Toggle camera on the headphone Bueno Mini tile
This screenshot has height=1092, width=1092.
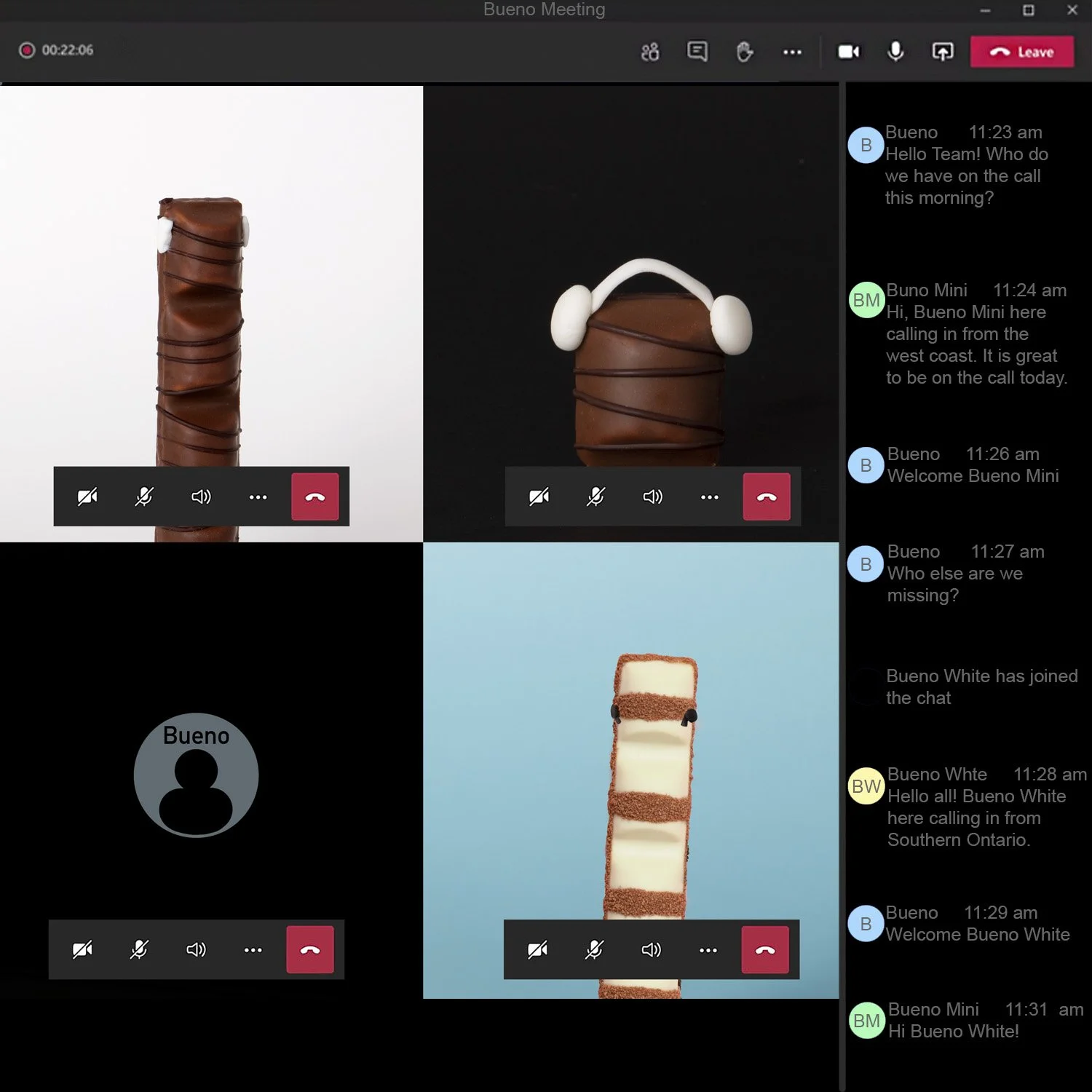pyautogui.click(x=539, y=497)
